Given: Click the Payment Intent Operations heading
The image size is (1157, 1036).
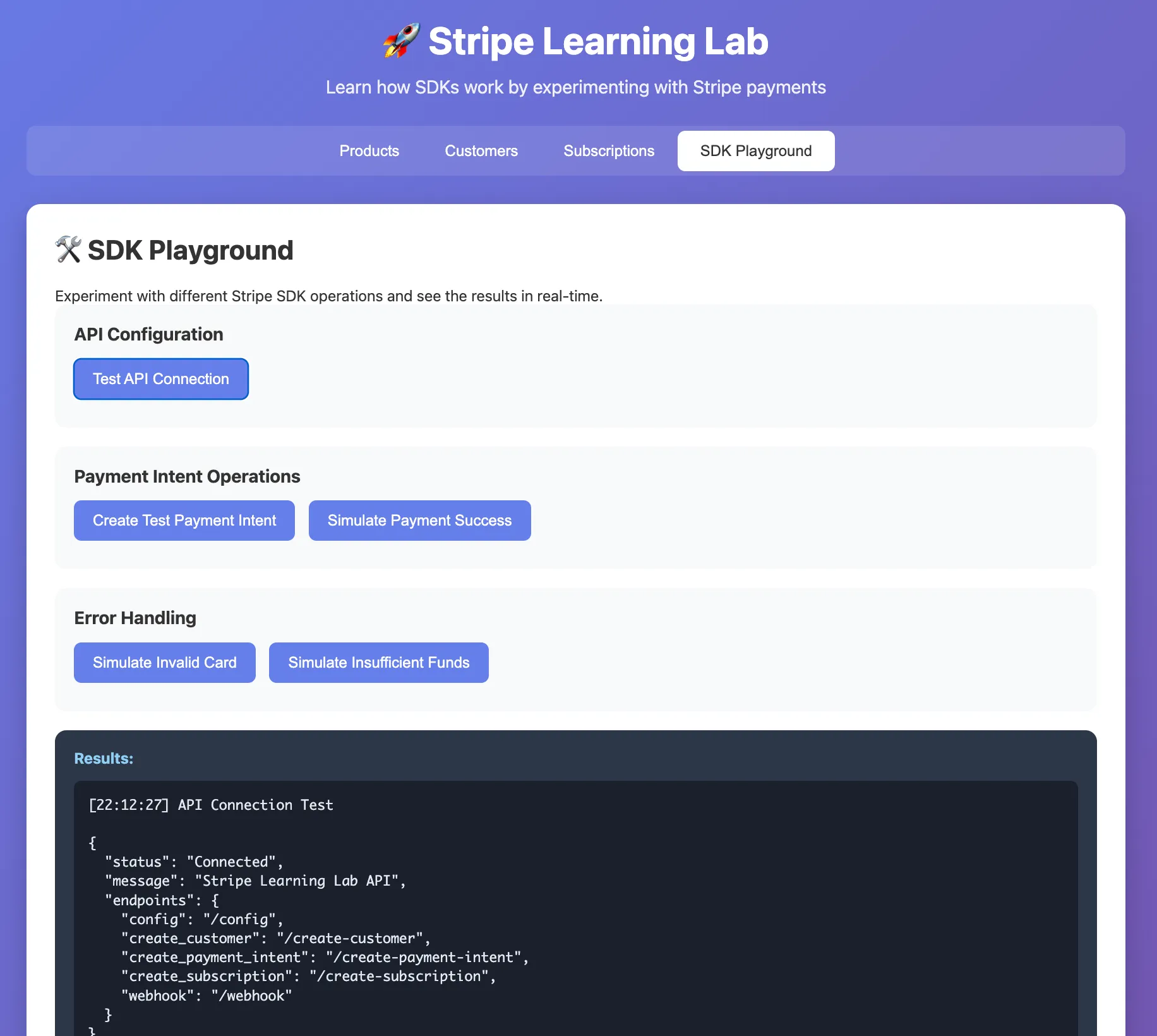Looking at the screenshot, I should click(187, 476).
